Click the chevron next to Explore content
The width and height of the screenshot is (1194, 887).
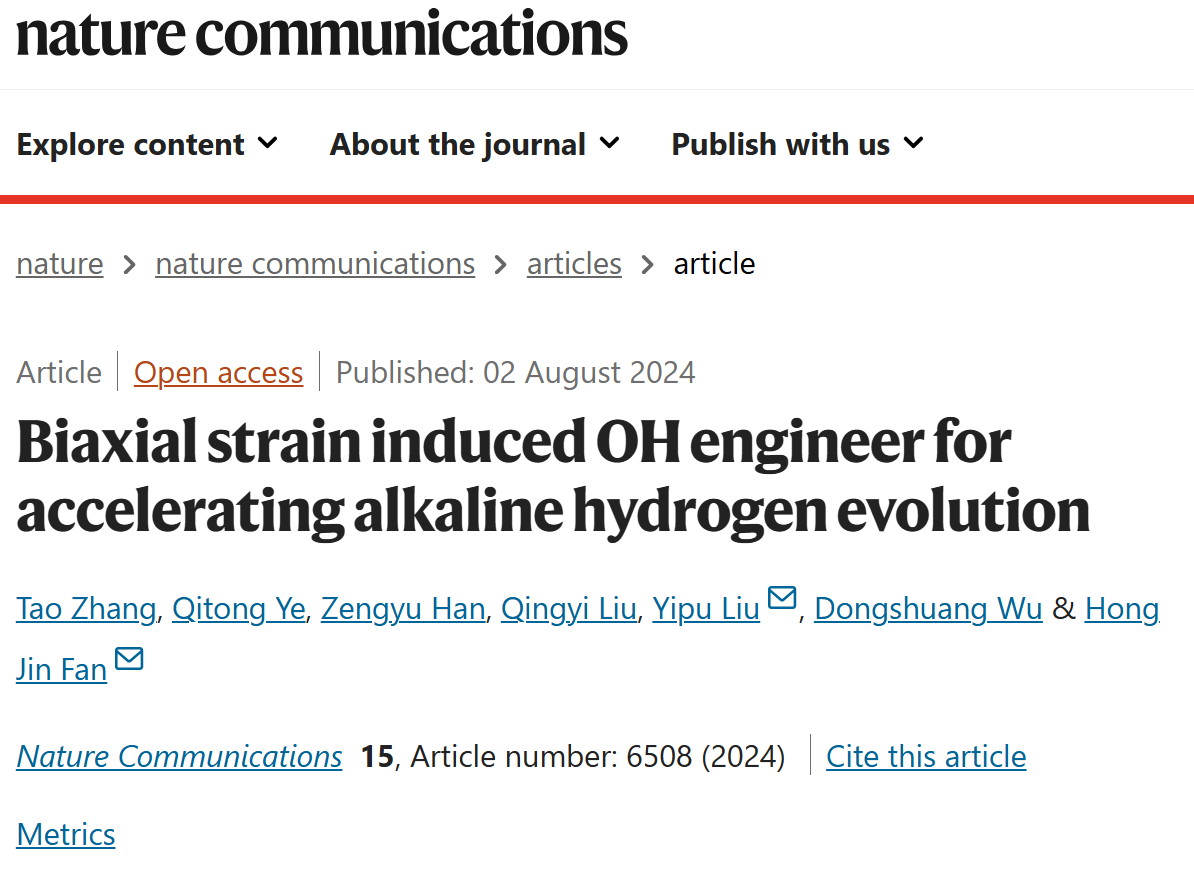(x=267, y=143)
